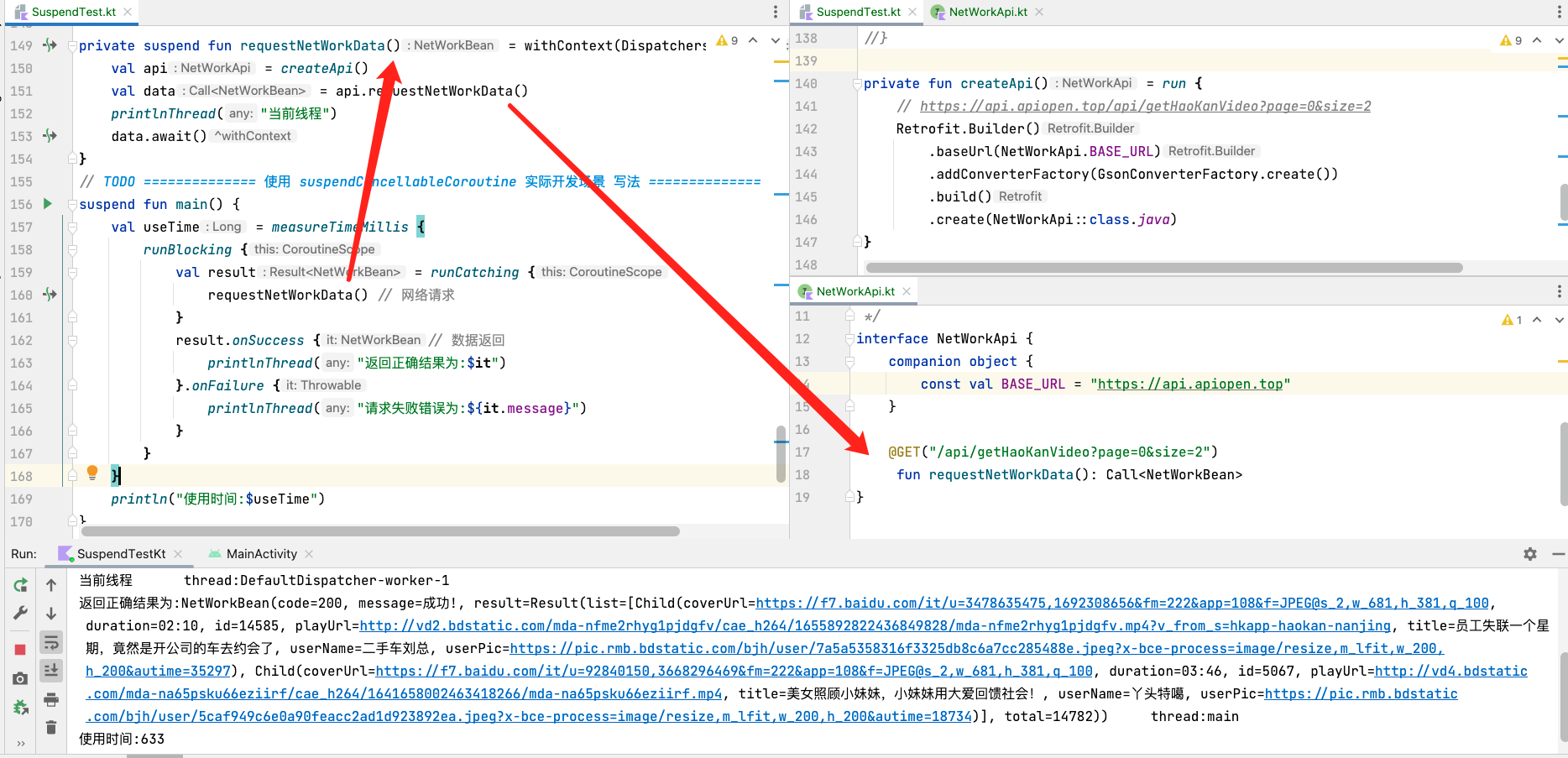This screenshot has width=1568, height=758.
Task: Click 使用时间:633 console output line
Action: point(122,739)
